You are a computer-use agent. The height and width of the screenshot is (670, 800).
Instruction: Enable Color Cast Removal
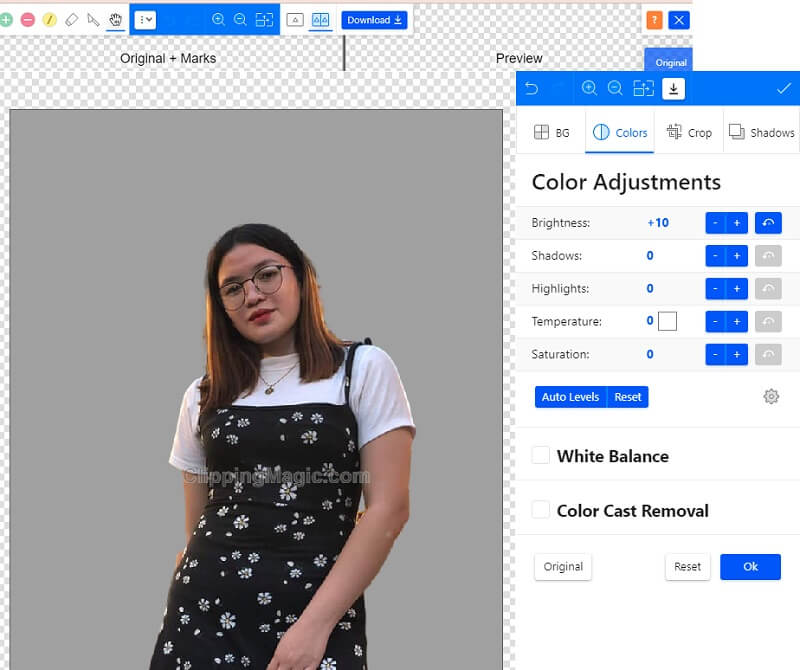pyautogui.click(x=541, y=510)
